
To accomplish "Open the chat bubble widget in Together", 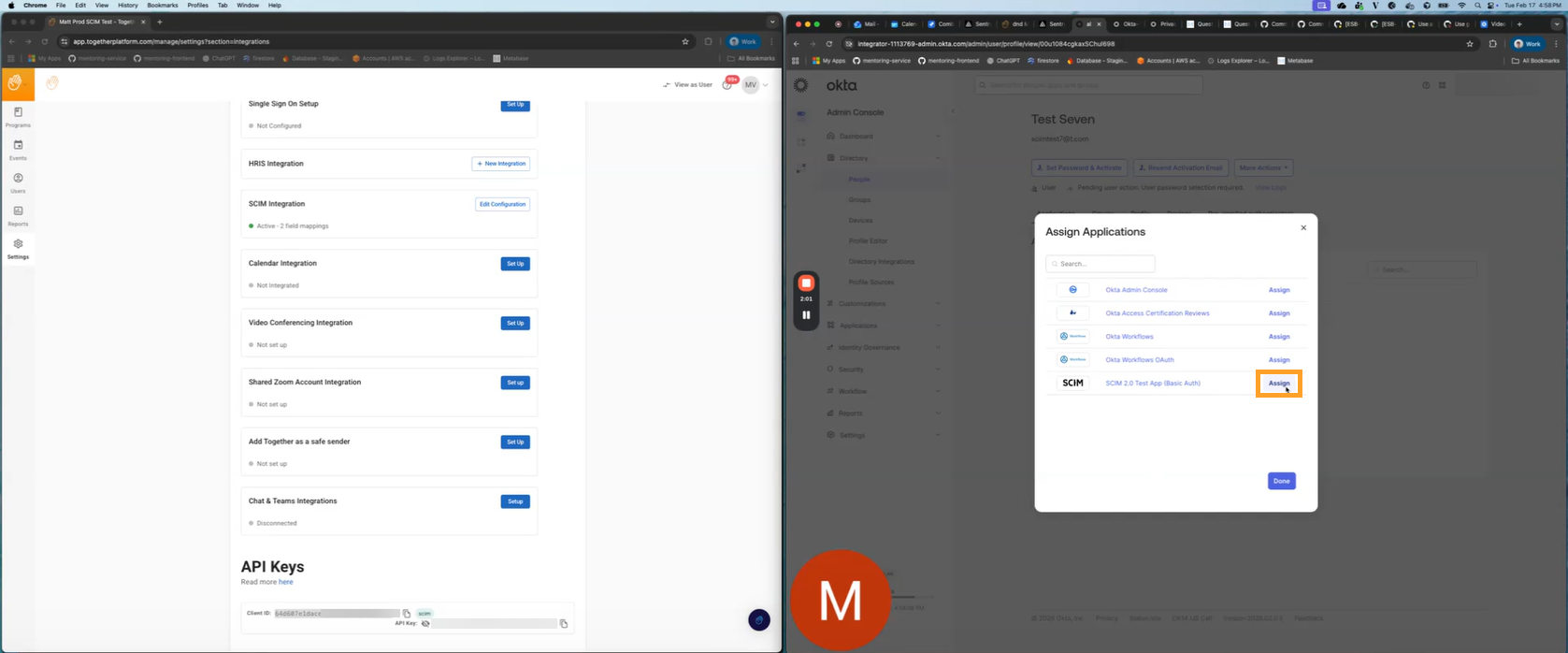I will click(x=759, y=619).
